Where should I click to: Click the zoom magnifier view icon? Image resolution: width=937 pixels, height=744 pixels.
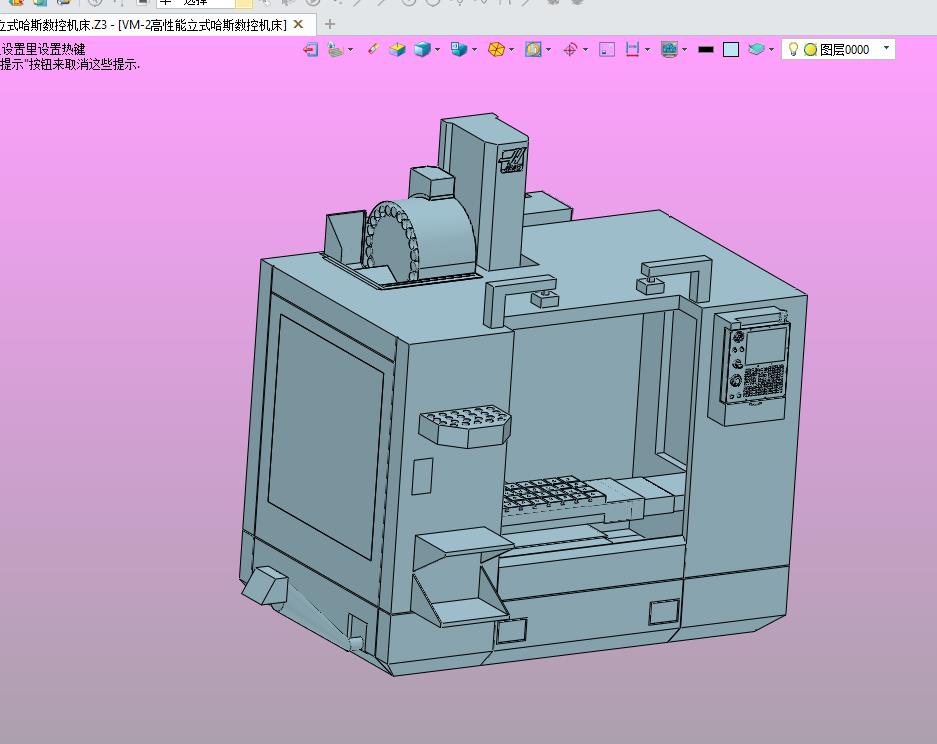point(533,50)
